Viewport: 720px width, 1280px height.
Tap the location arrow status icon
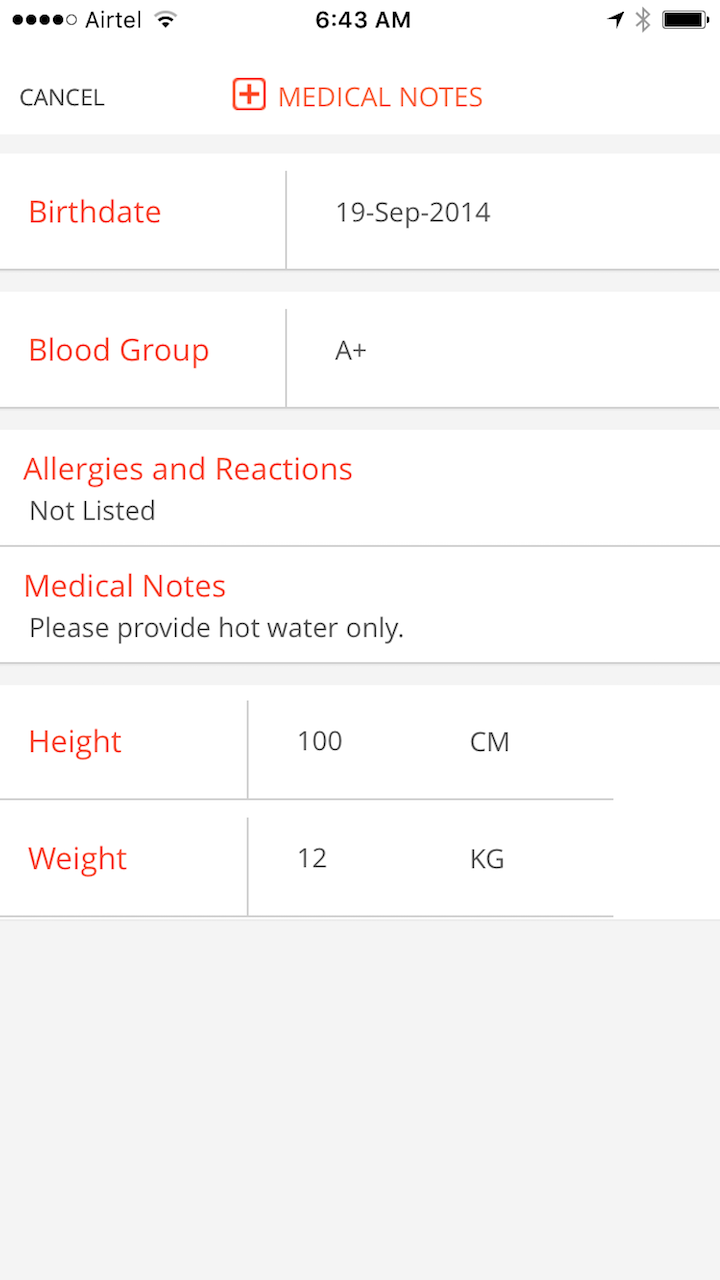click(617, 20)
